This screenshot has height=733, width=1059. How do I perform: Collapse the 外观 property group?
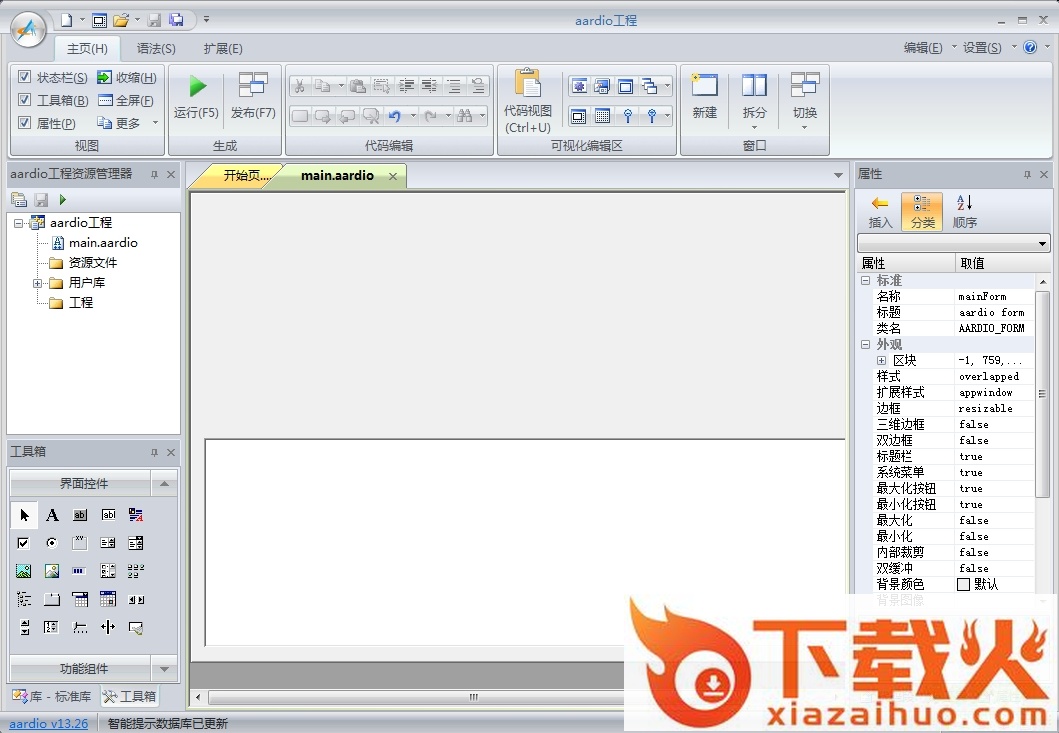click(x=865, y=345)
